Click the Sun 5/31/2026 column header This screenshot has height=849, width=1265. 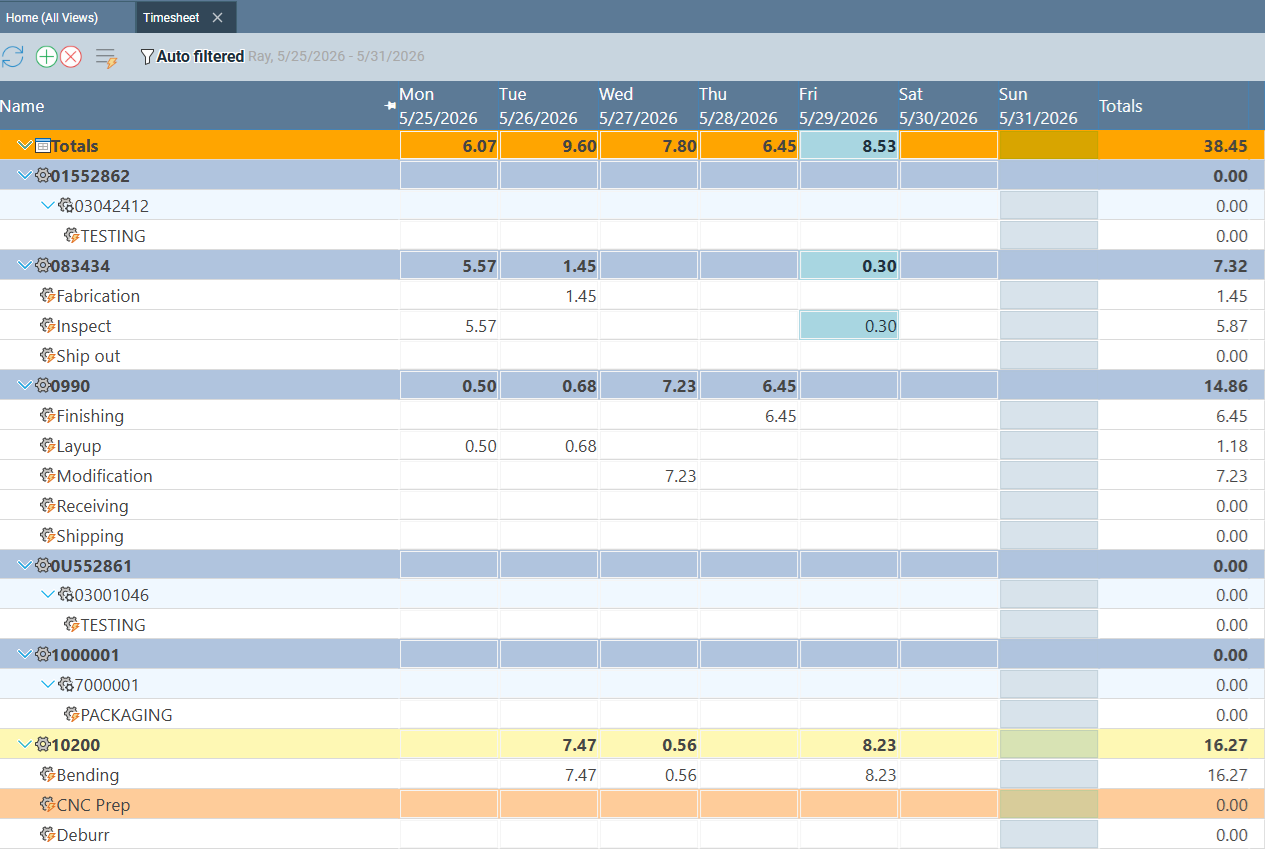click(x=1048, y=106)
